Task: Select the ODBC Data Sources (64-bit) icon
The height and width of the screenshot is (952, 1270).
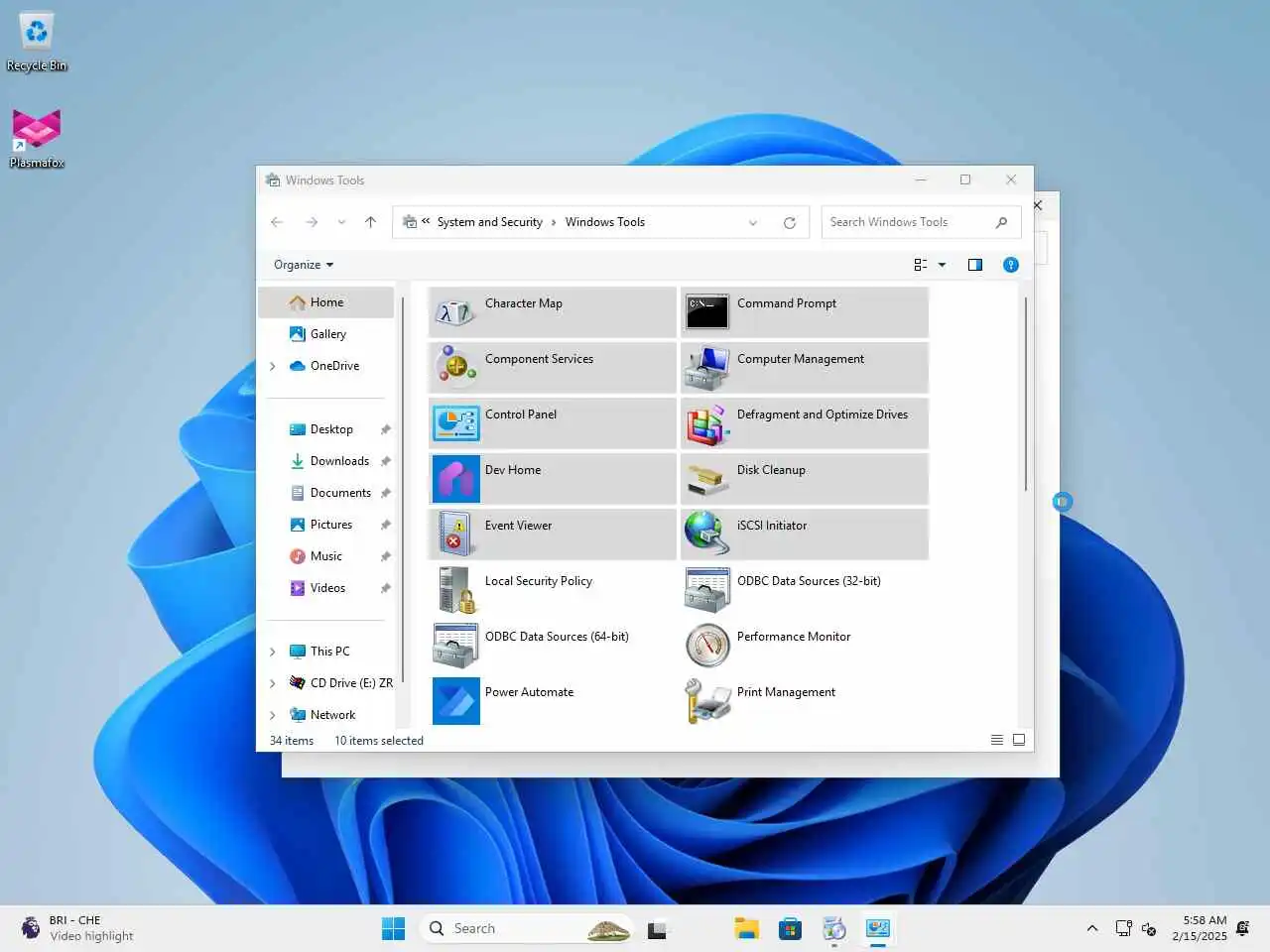Action: pos(455,646)
